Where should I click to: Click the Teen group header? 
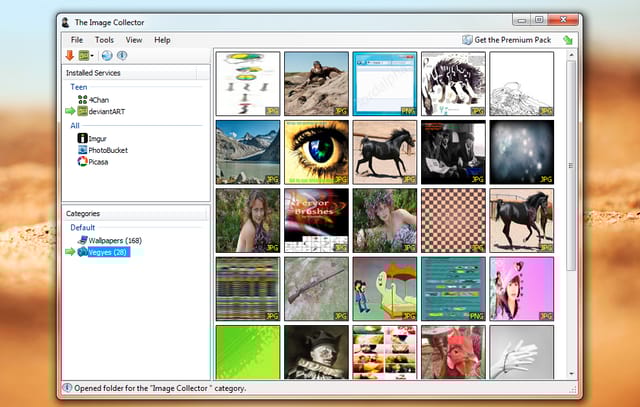(78, 87)
